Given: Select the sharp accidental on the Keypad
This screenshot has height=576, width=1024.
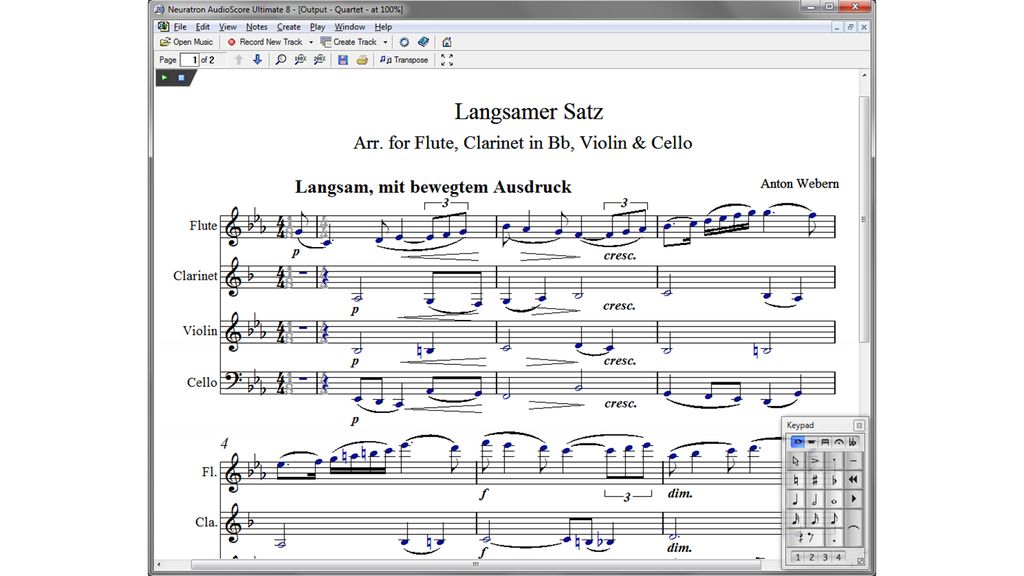Looking at the screenshot, I should click(814, 480).
